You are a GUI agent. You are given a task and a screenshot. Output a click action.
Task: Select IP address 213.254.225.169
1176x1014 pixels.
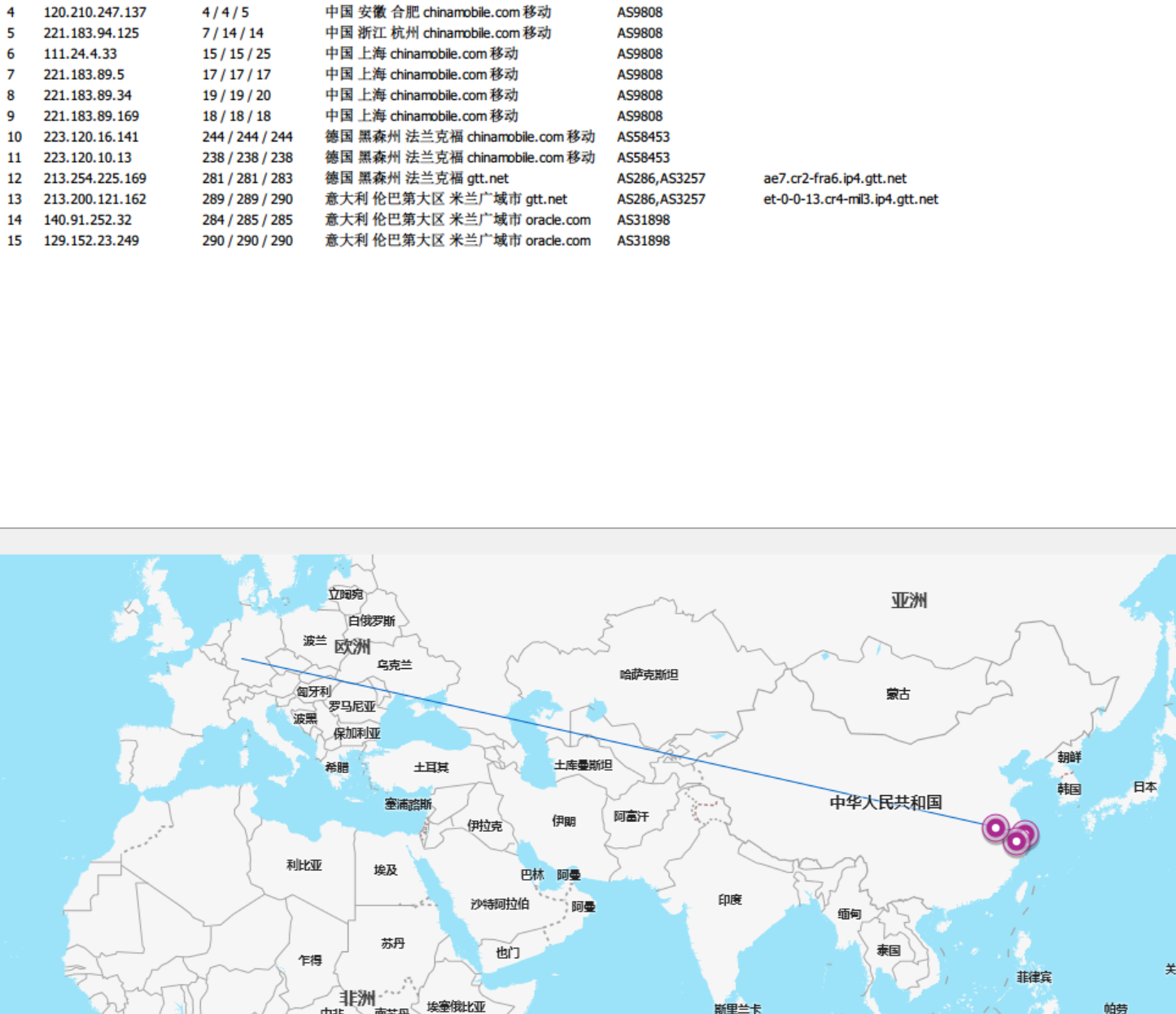point(95,178)
